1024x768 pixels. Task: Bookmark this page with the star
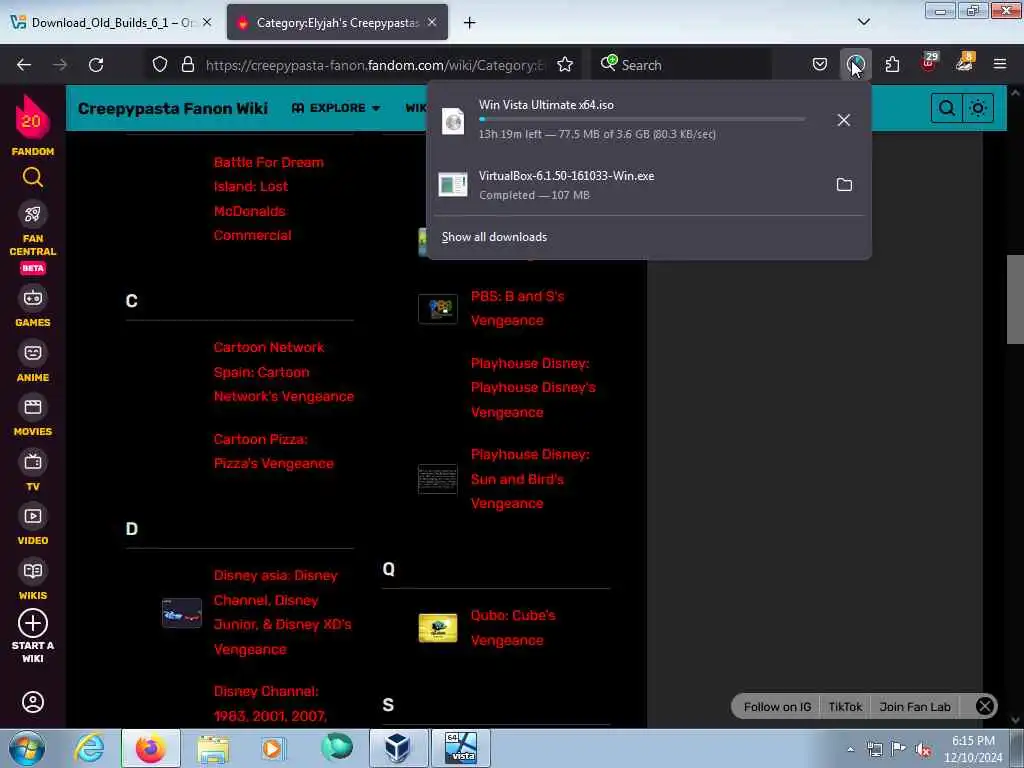pyautogui.click(x=565, y=65)
